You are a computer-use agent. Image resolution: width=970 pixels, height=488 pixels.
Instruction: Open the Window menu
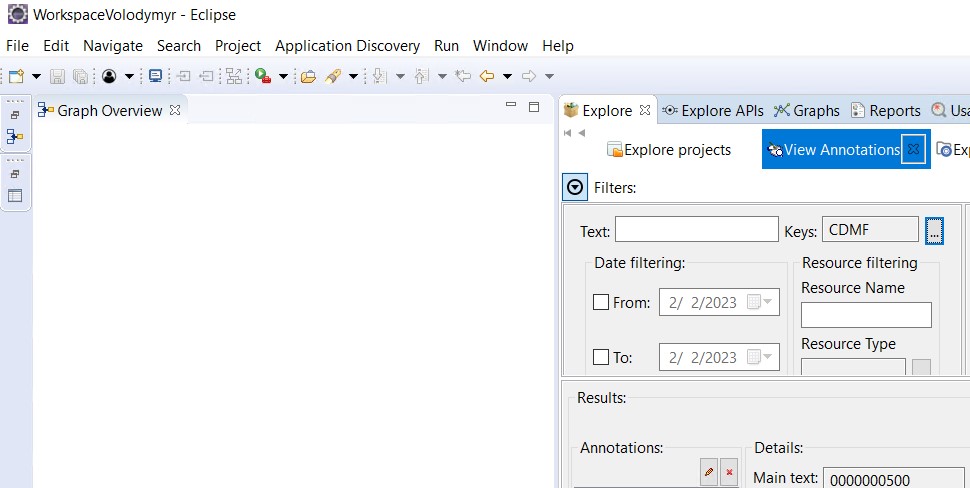tap(500, 46)
